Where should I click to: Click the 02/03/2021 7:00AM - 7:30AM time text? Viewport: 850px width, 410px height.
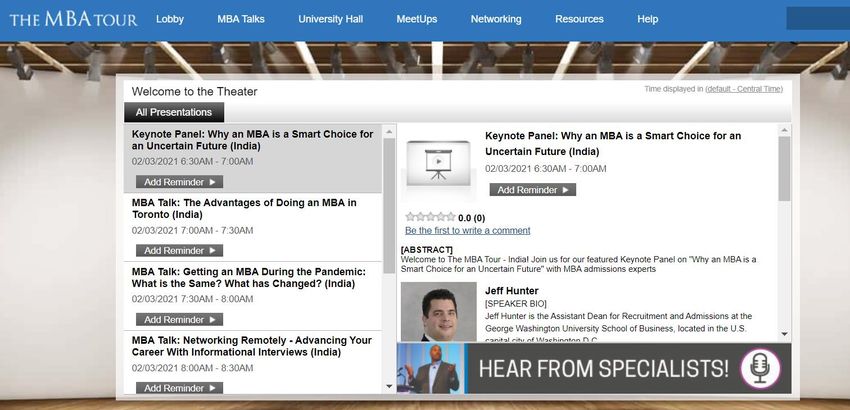point(192,230)
